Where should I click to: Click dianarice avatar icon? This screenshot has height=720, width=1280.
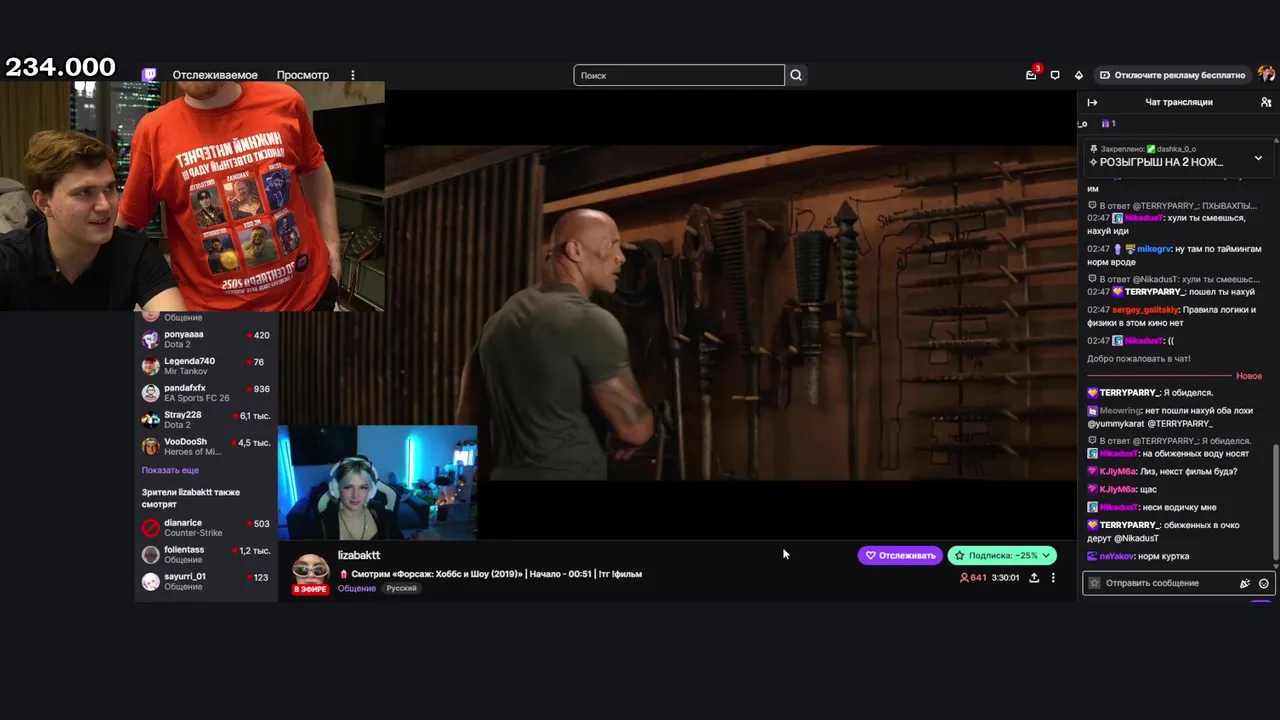pyautogui.click(x=150, y=528)
